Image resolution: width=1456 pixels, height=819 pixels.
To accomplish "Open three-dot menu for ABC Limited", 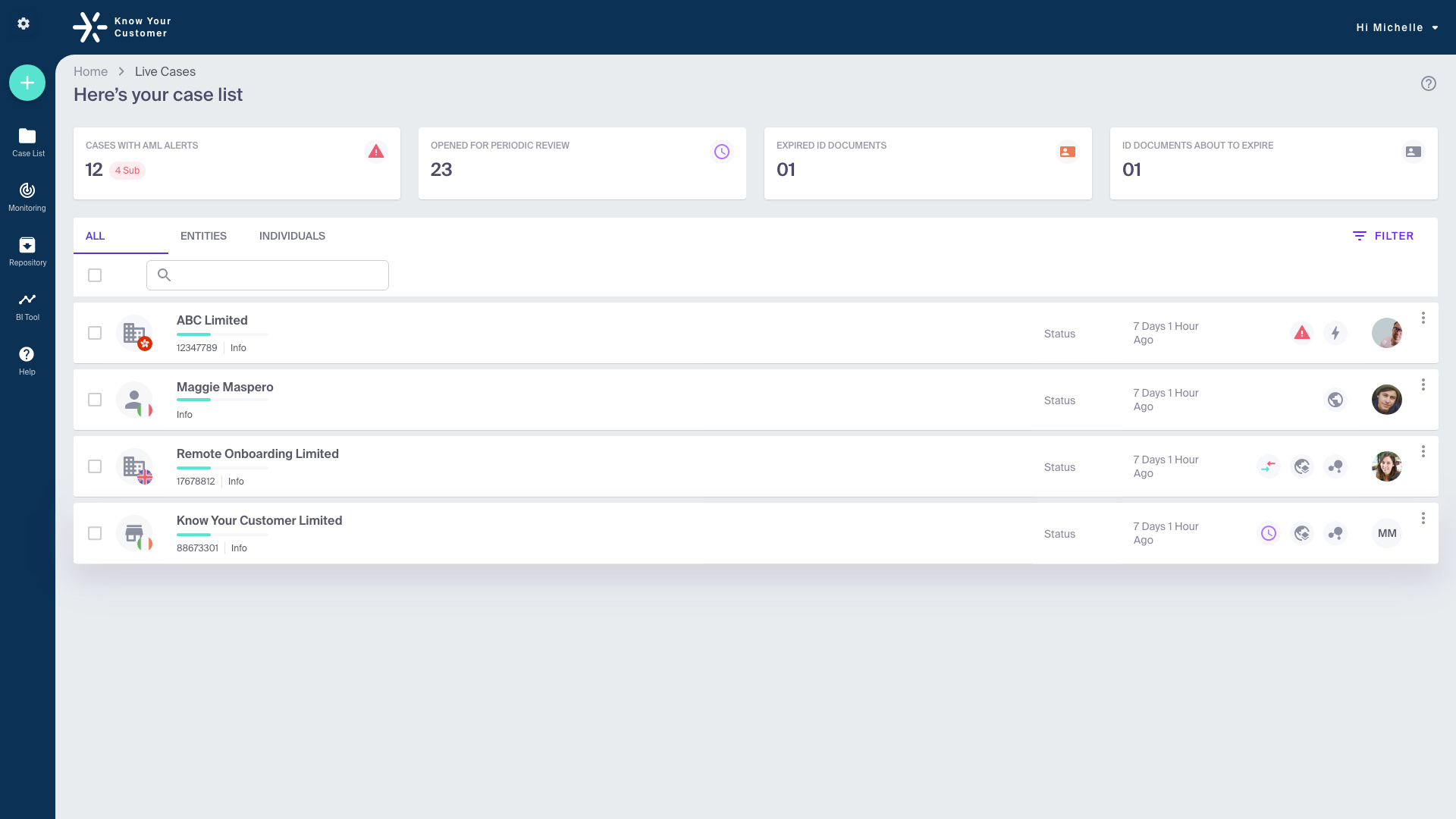I will [x=1423, y=318].
